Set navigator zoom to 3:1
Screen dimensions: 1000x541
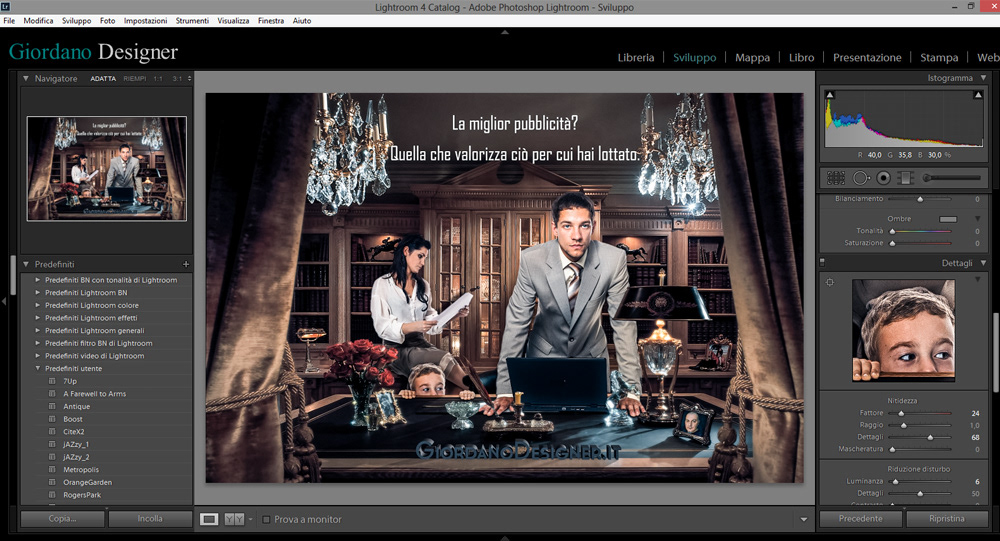tap(177, 78)
